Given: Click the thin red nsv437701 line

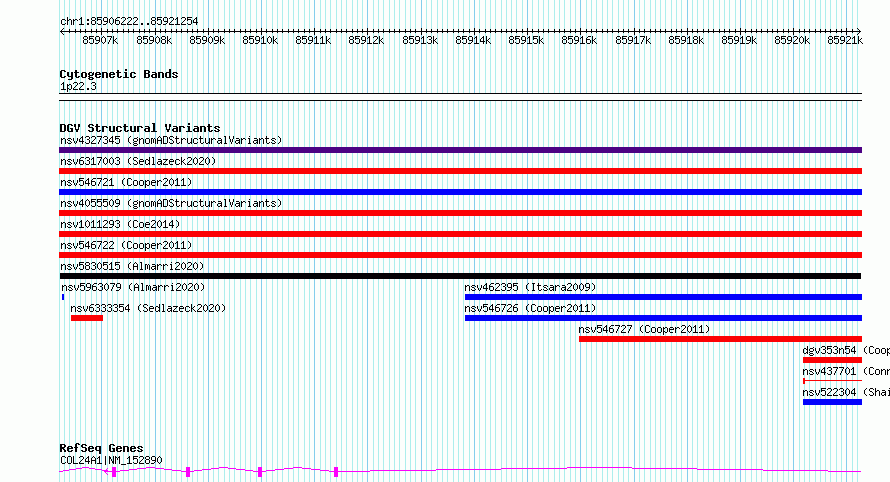Looking at the screenshot, I should pos(833,381).
